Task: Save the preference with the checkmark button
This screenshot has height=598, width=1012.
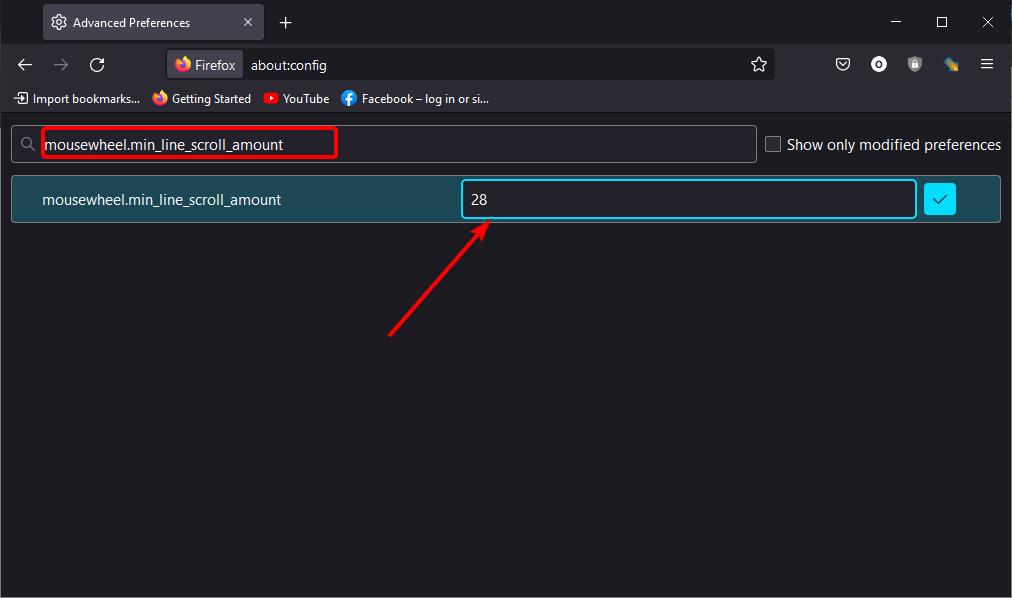Action: click(940, 199)
